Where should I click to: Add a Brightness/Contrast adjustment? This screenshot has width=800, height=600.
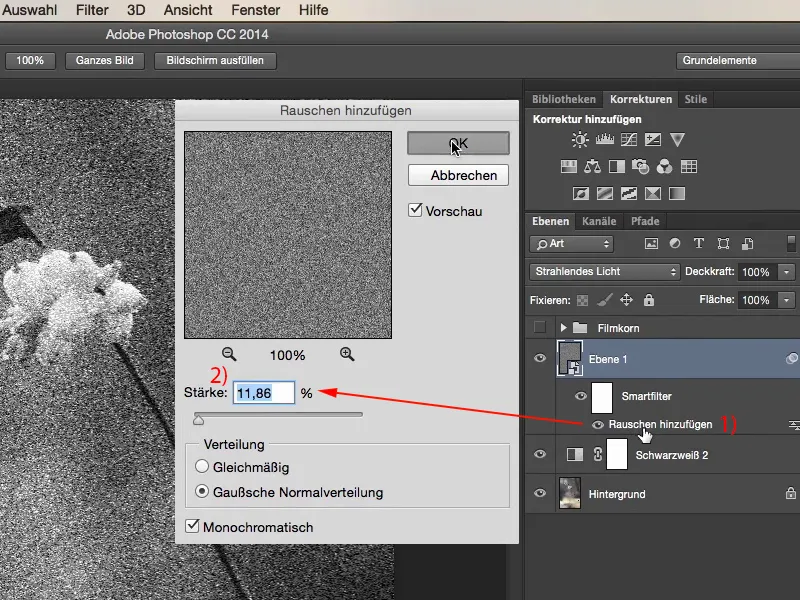pos(580,139)
